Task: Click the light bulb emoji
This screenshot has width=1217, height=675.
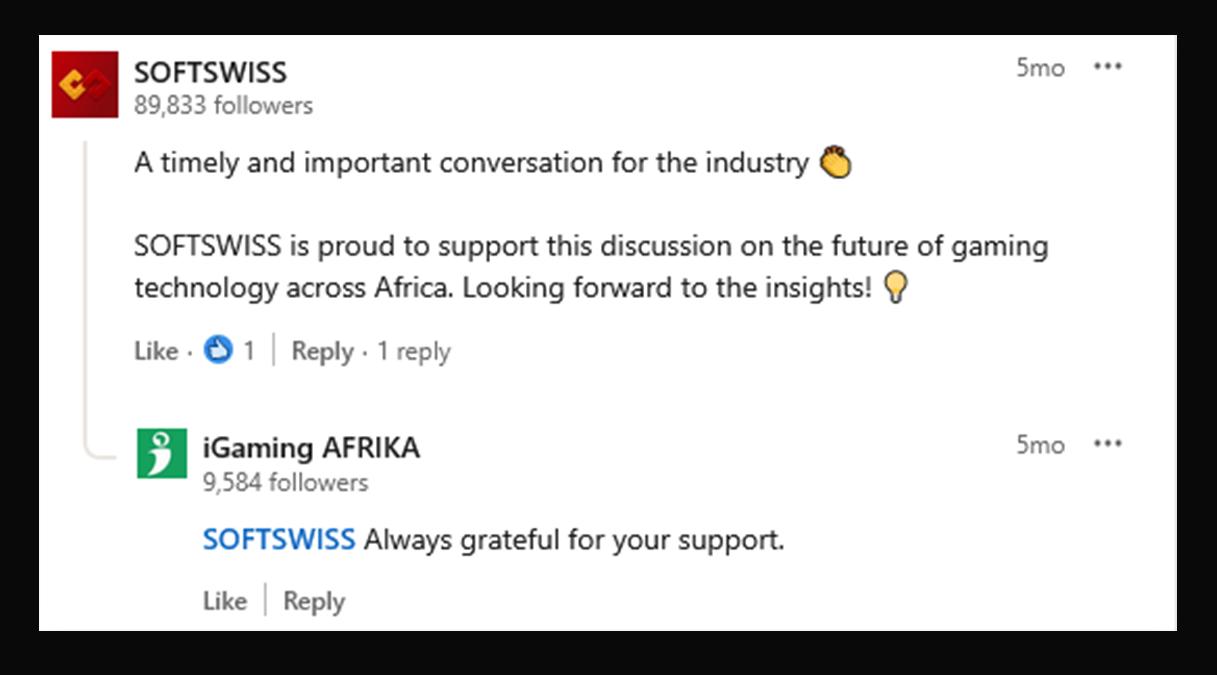Action: (896, 289)
